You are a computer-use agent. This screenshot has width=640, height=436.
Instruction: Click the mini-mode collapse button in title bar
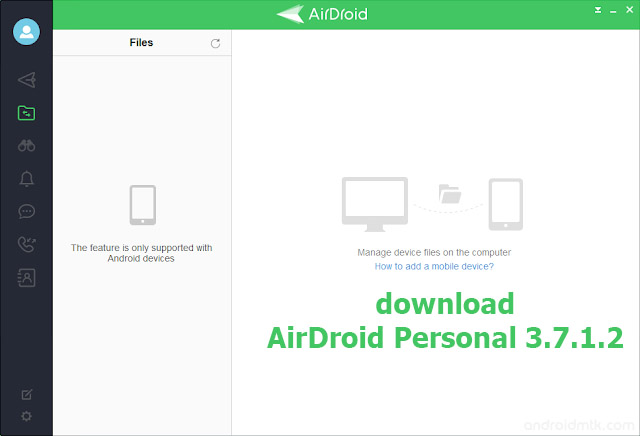(x=598, y=10)
